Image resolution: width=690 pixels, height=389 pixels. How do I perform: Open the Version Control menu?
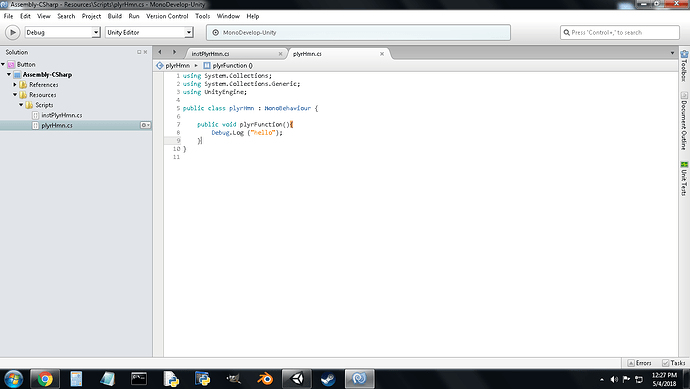point(167,16)
